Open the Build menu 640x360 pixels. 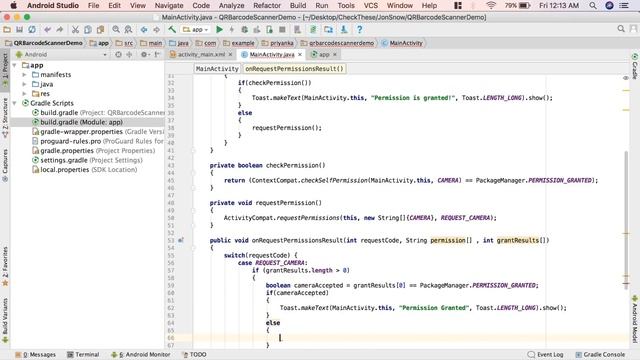(x=298, y=5)
